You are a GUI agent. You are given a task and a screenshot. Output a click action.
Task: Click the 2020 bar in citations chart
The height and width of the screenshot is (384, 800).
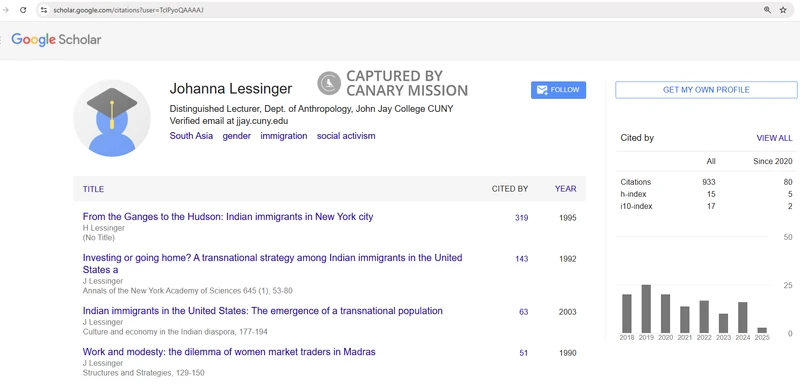[x=665, y=314]
